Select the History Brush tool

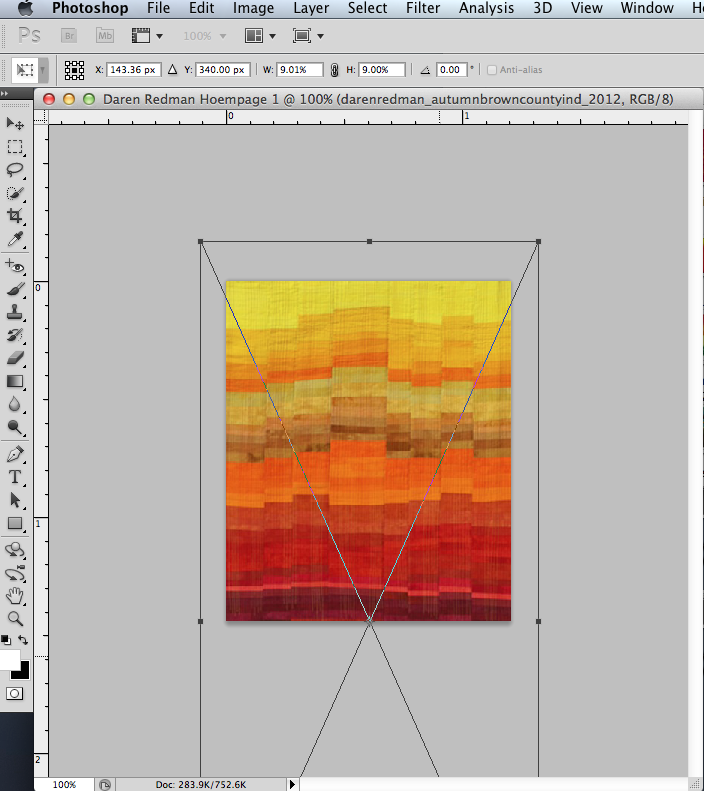15,335
